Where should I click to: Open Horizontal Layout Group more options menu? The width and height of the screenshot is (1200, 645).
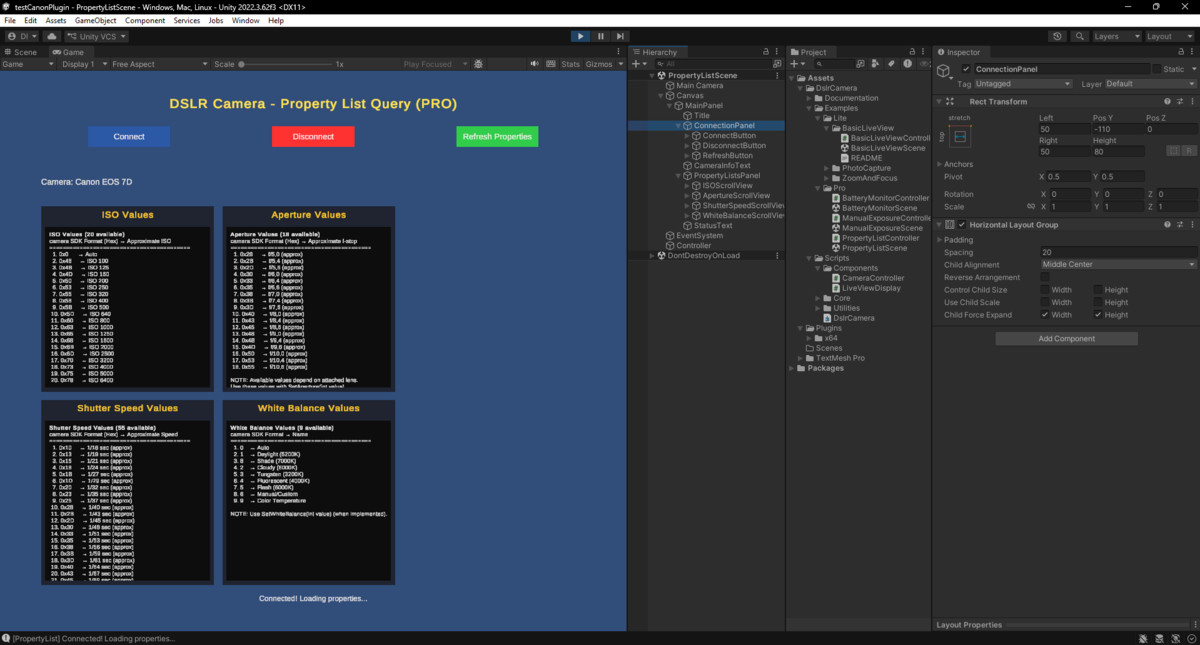point(1192,224)
